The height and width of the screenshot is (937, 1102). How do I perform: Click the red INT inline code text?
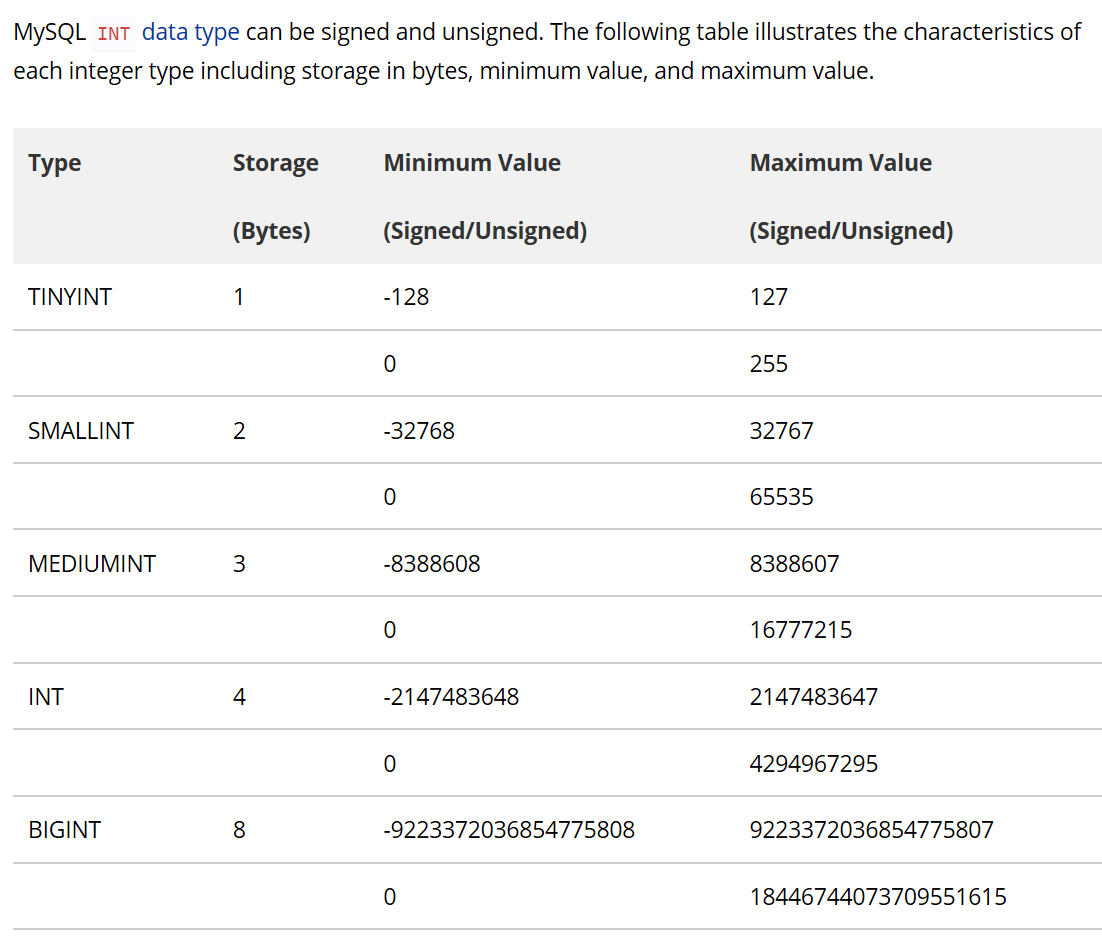(114, 33)
